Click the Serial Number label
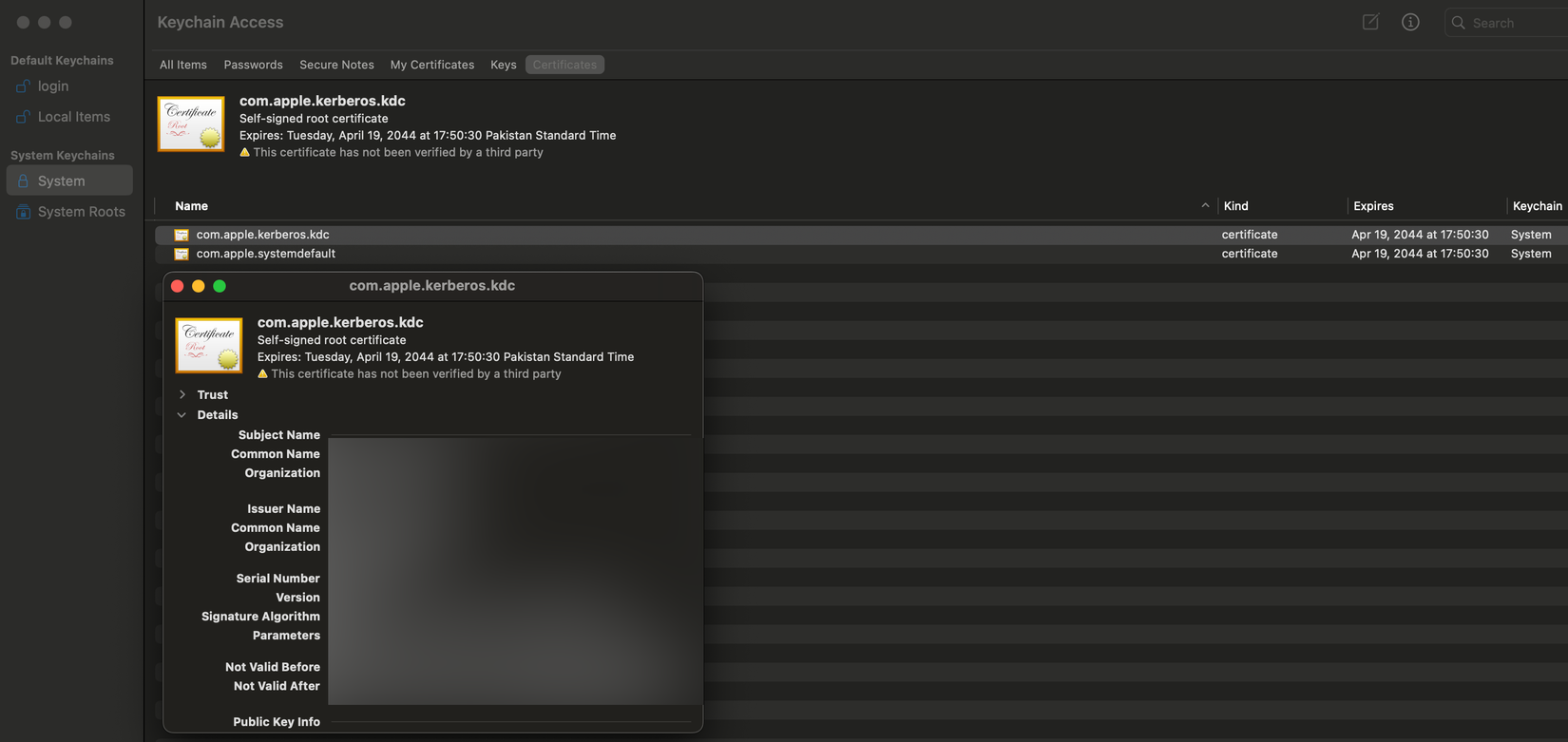The height and width of the screenshot is (742, 1568). (277, 579)
